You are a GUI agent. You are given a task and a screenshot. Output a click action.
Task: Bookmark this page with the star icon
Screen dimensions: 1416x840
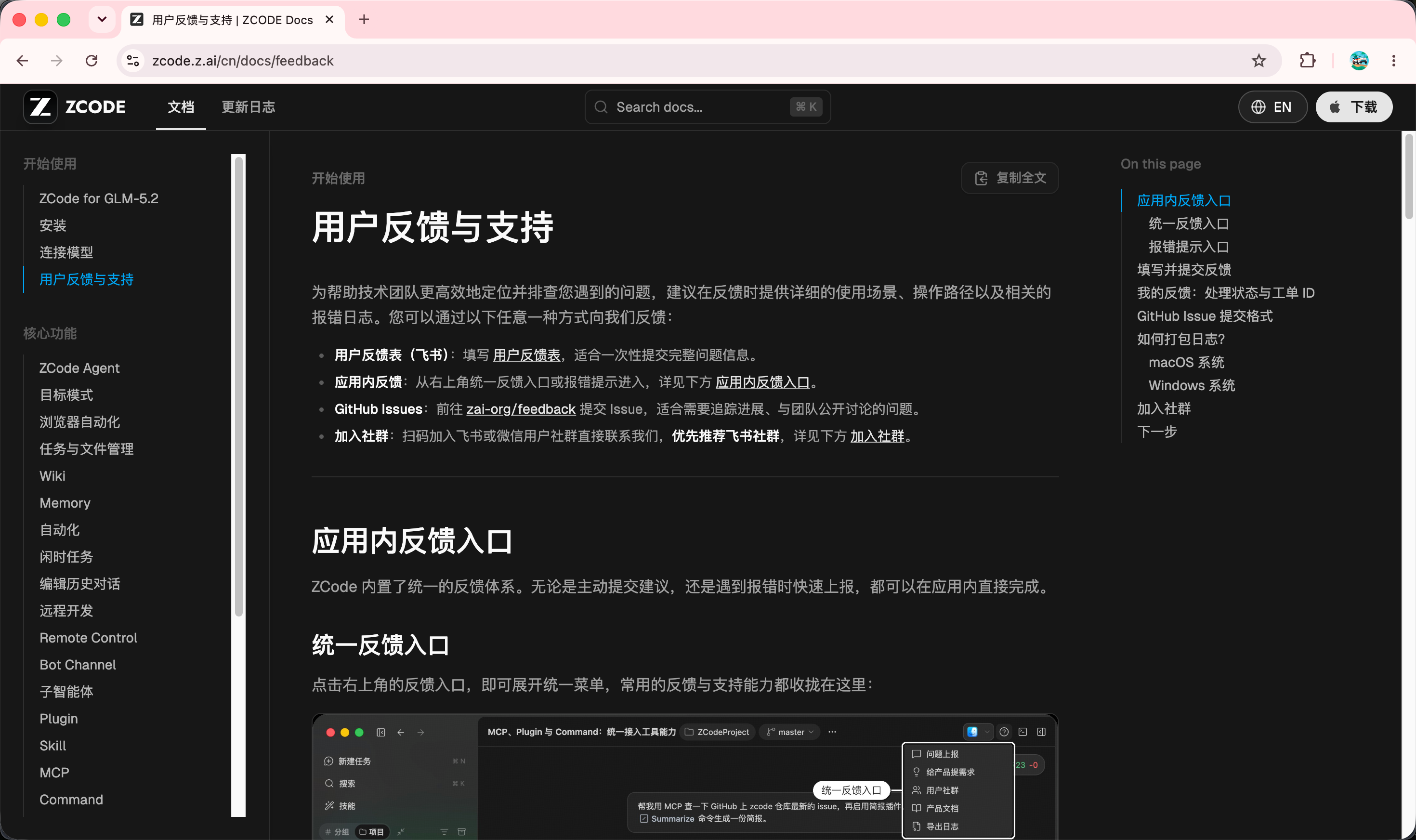pyautogui.click(x=1259, y=61)
